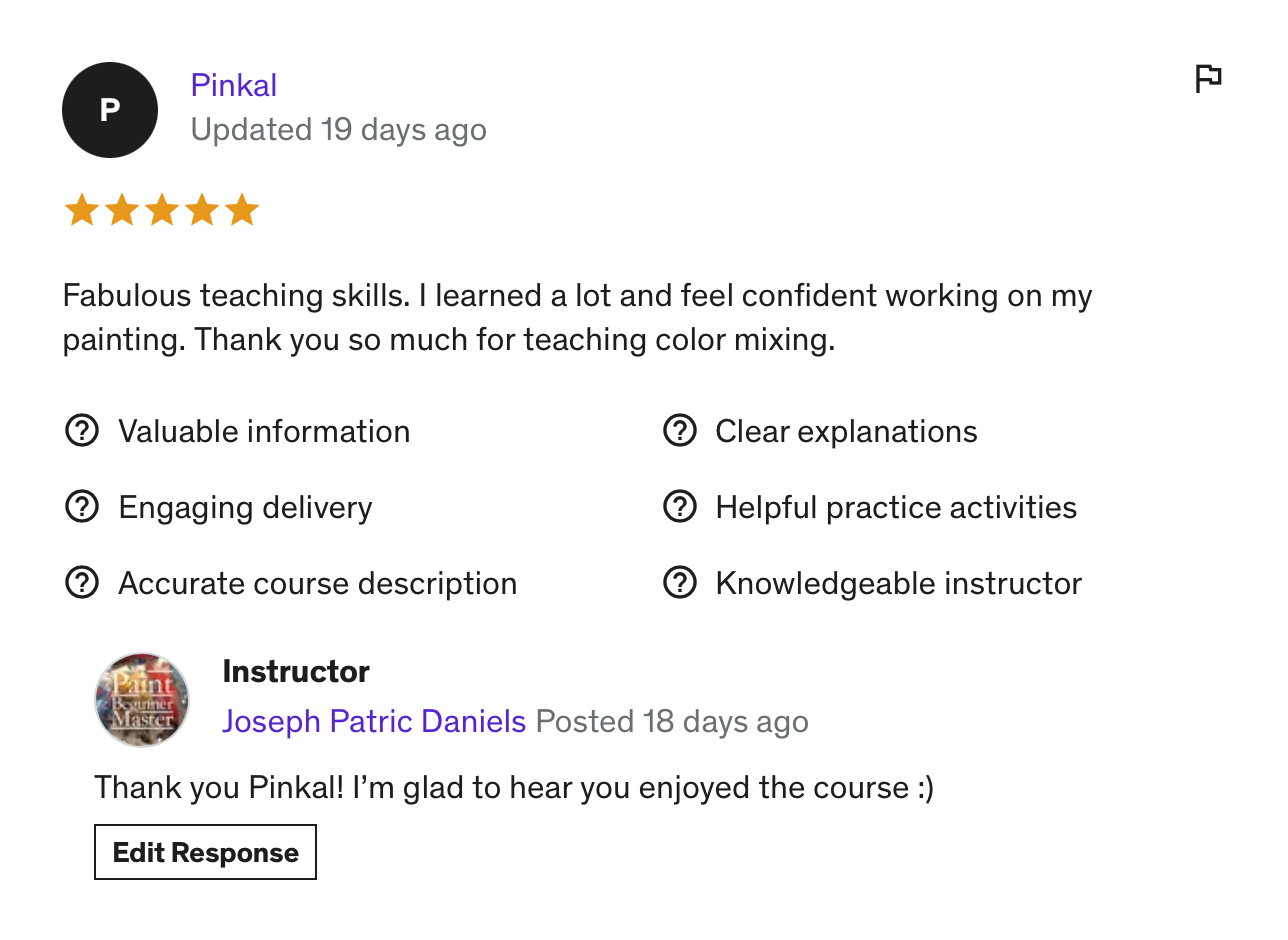Open Joseph Patric Daniels profile link
This screenshot has width=1288, height=940.
point(374,721)
